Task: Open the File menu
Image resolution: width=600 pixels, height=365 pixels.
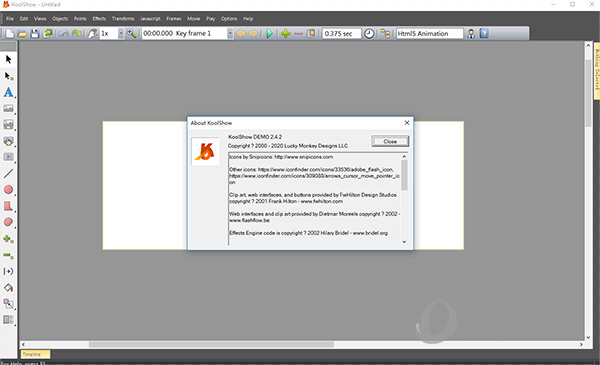Action: click(10, 19)
